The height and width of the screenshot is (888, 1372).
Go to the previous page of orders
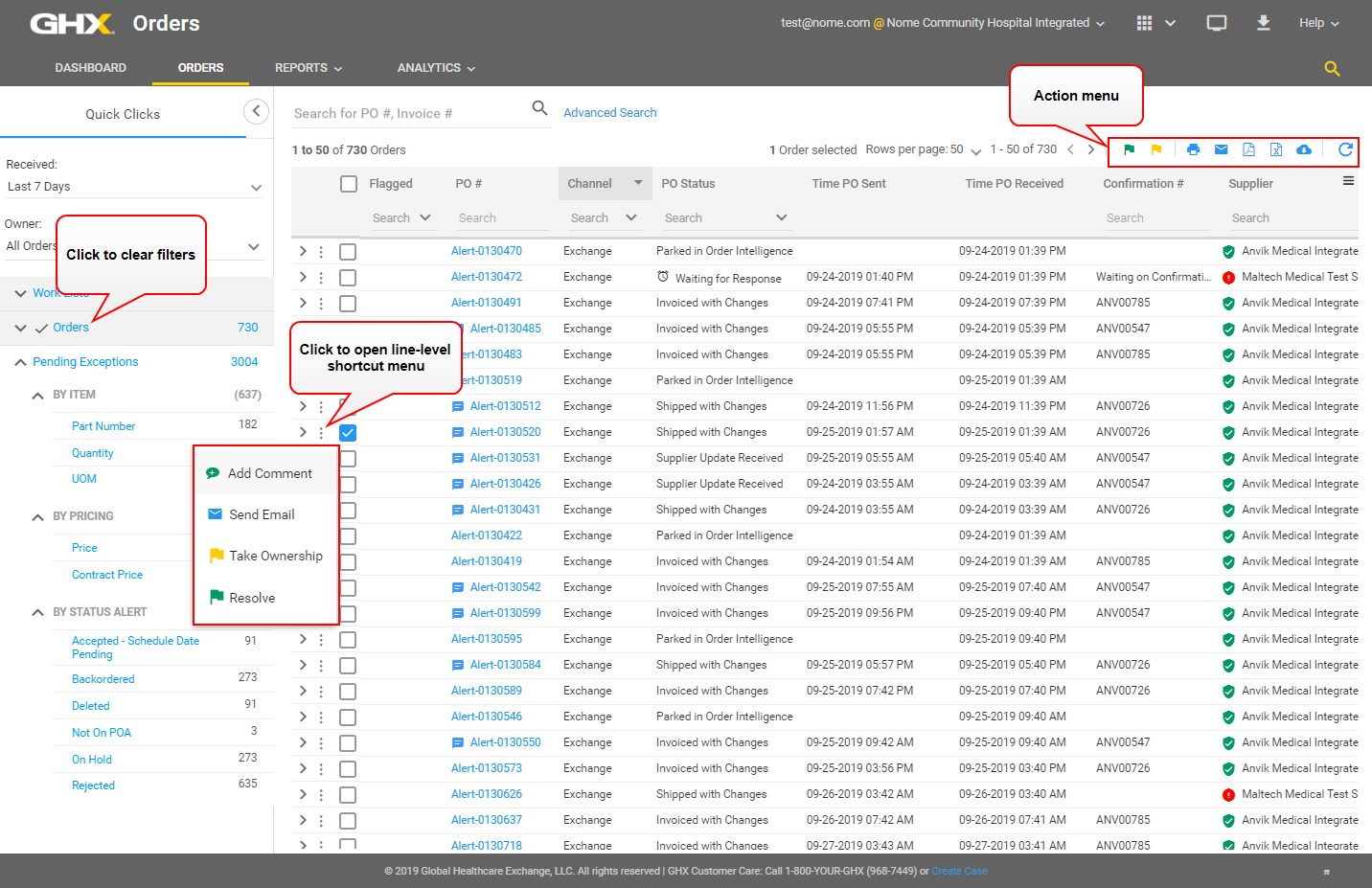click(1070, 149)
